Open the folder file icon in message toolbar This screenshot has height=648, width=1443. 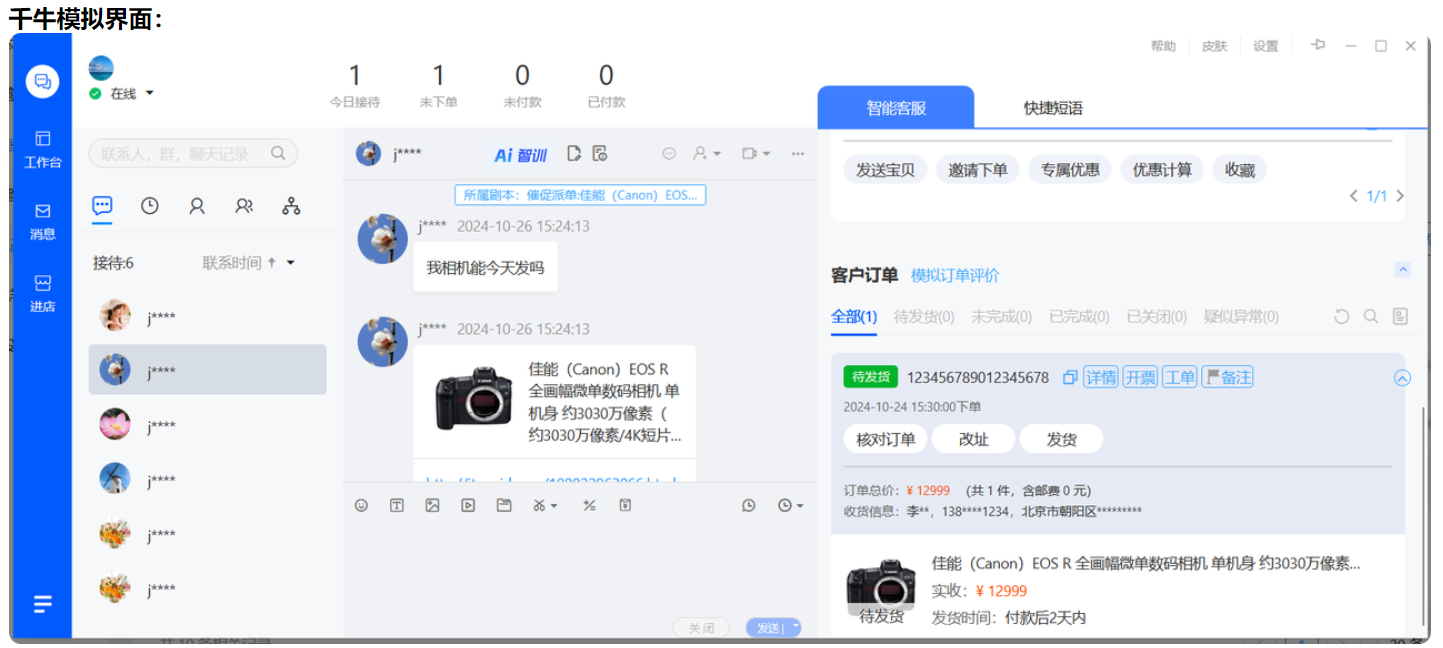click(x=504, y=505)
